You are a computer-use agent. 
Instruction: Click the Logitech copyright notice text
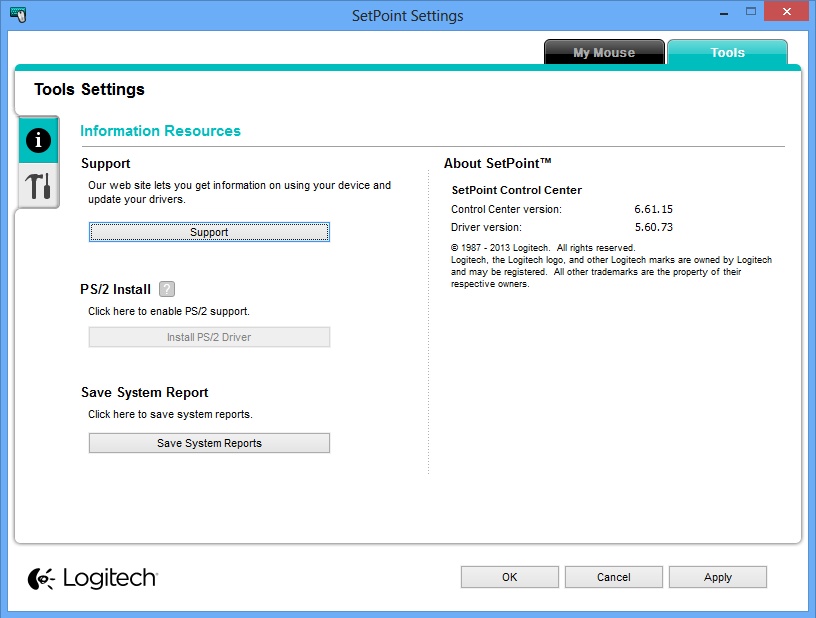click(611, 266)
